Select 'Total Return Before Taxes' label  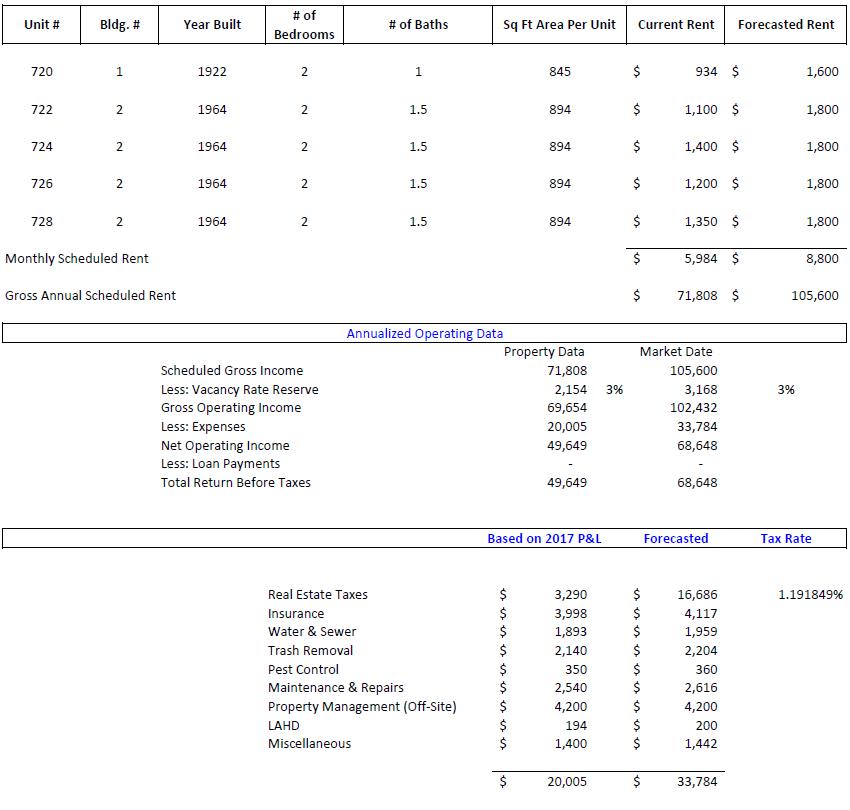235,483
